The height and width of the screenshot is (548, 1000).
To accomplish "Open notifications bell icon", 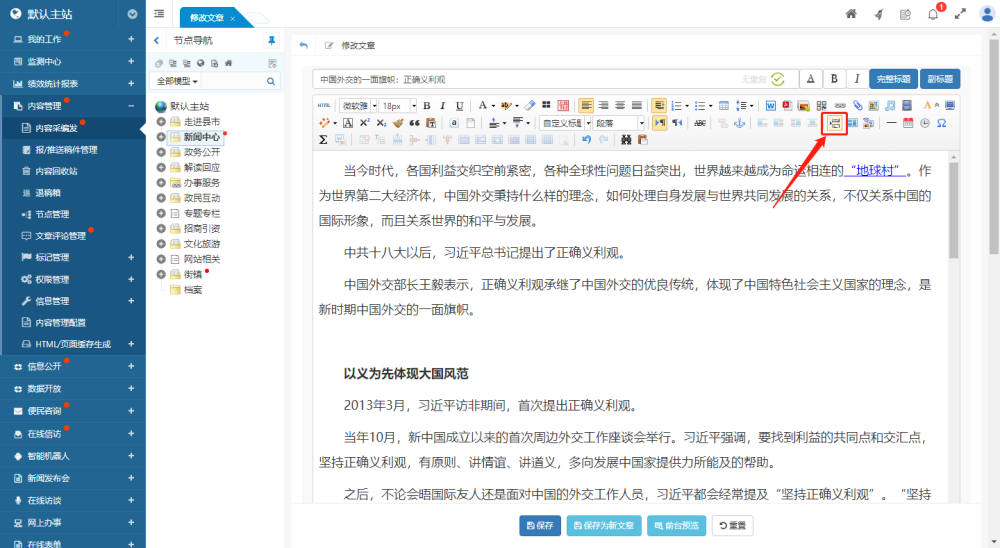I will click(932, 15).
